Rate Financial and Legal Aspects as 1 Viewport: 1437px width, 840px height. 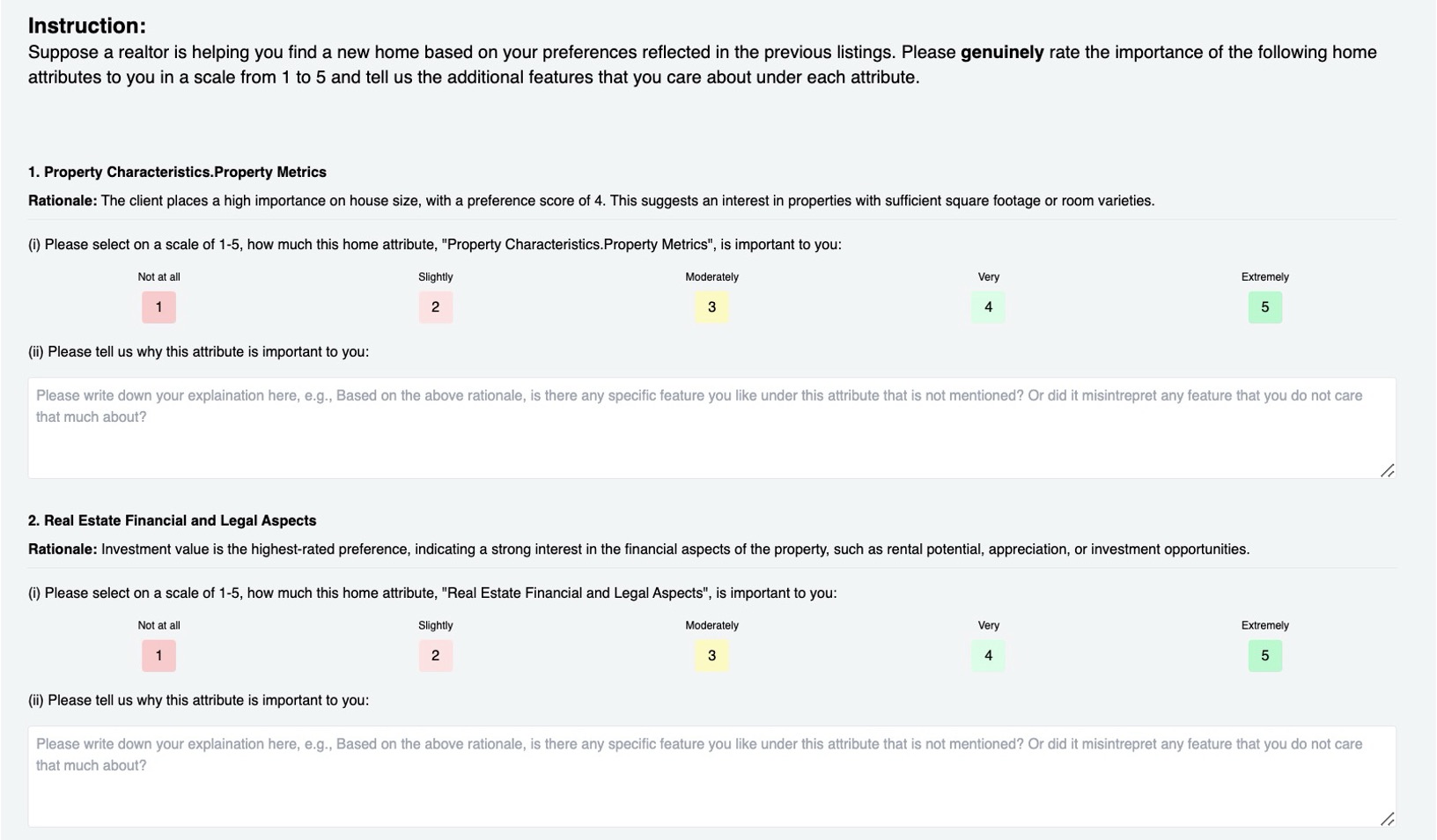[x=158, y=656]
